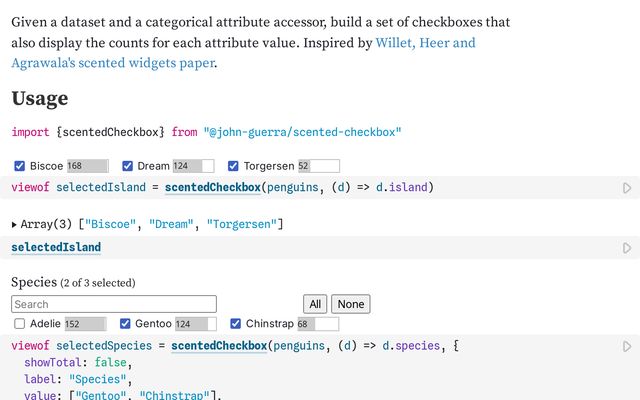Click the Adelie count bar showing 152

tap(85, 324)
